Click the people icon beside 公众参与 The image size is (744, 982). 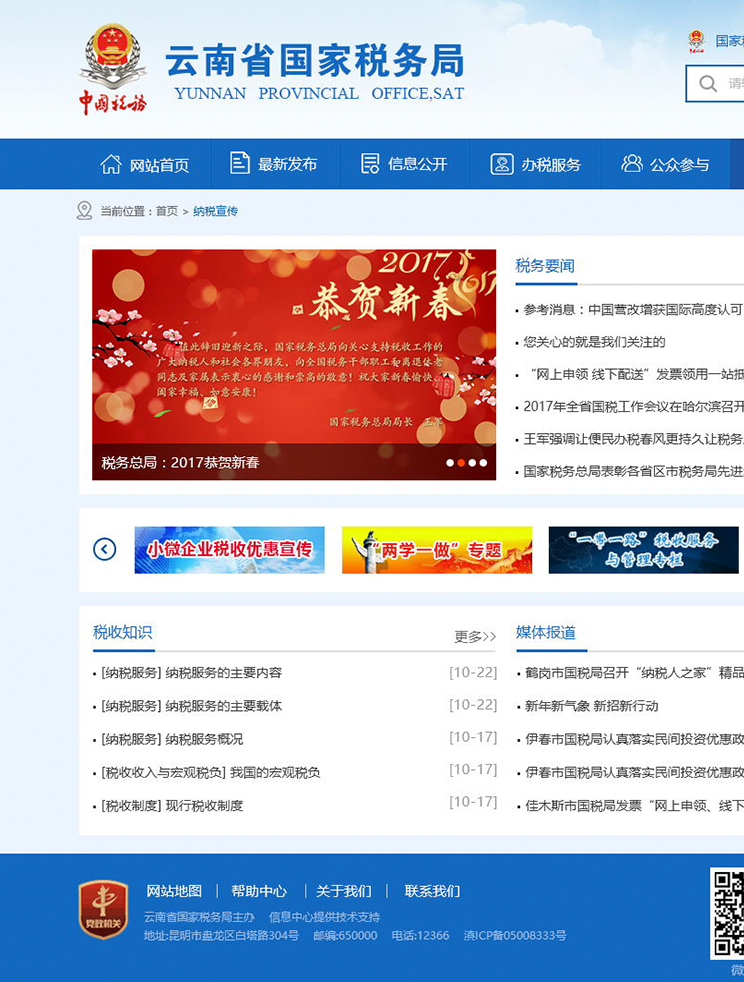coord(632,164)
